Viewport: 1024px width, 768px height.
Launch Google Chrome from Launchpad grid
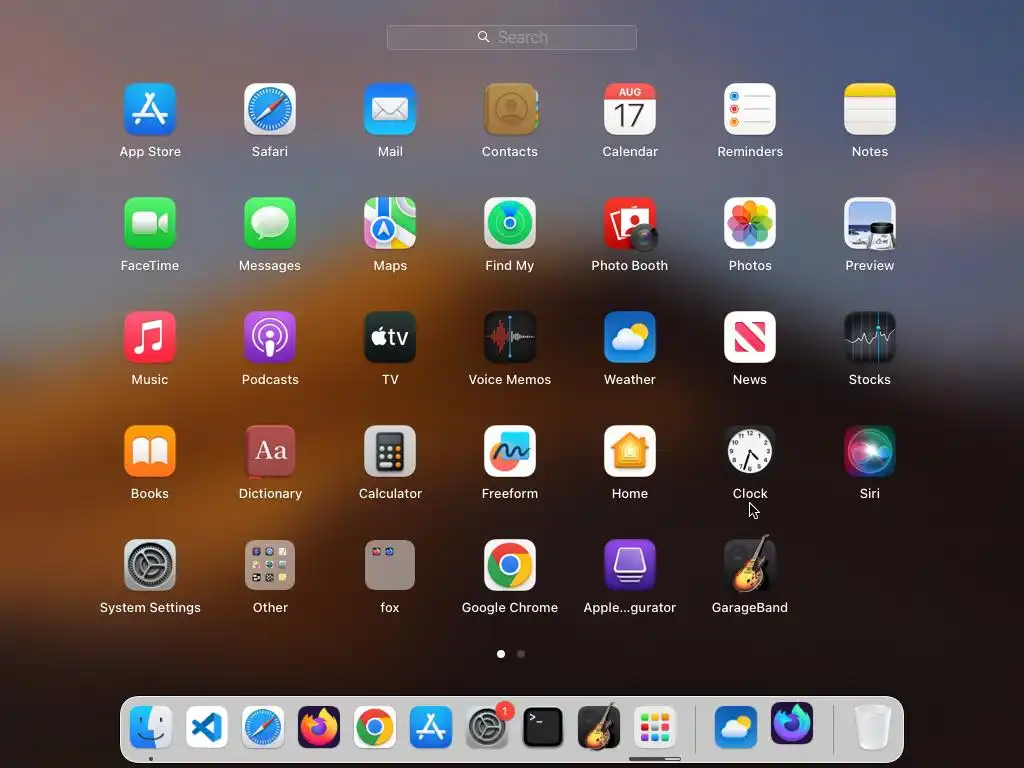pos(510,565)
